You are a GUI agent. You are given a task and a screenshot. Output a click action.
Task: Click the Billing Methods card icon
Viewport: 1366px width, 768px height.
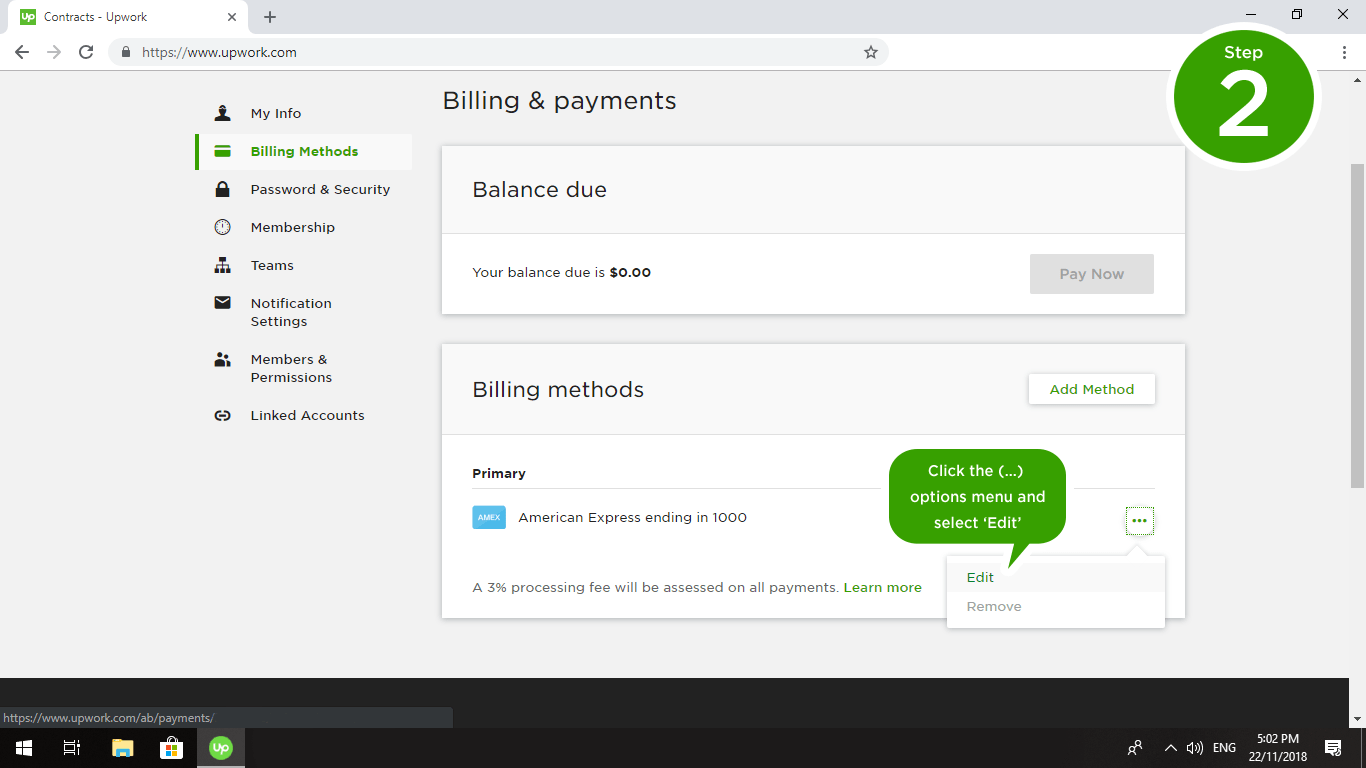[x=222, y=151]
